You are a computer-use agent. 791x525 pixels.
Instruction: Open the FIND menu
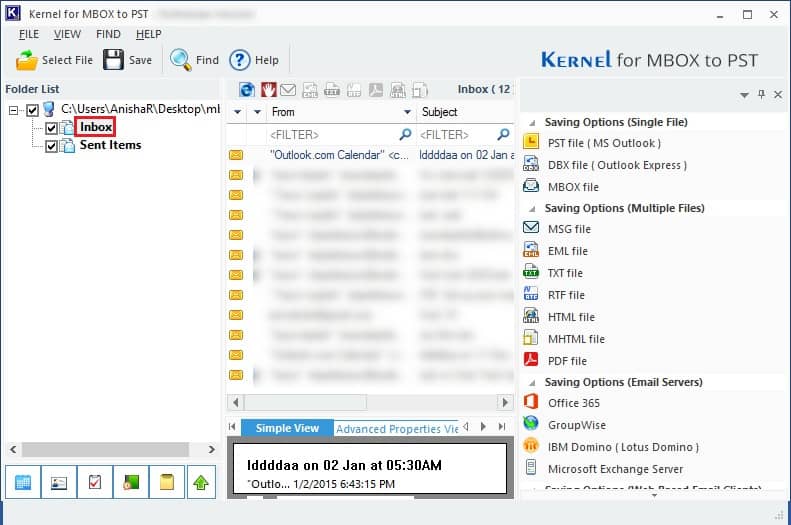coord(108,34)
